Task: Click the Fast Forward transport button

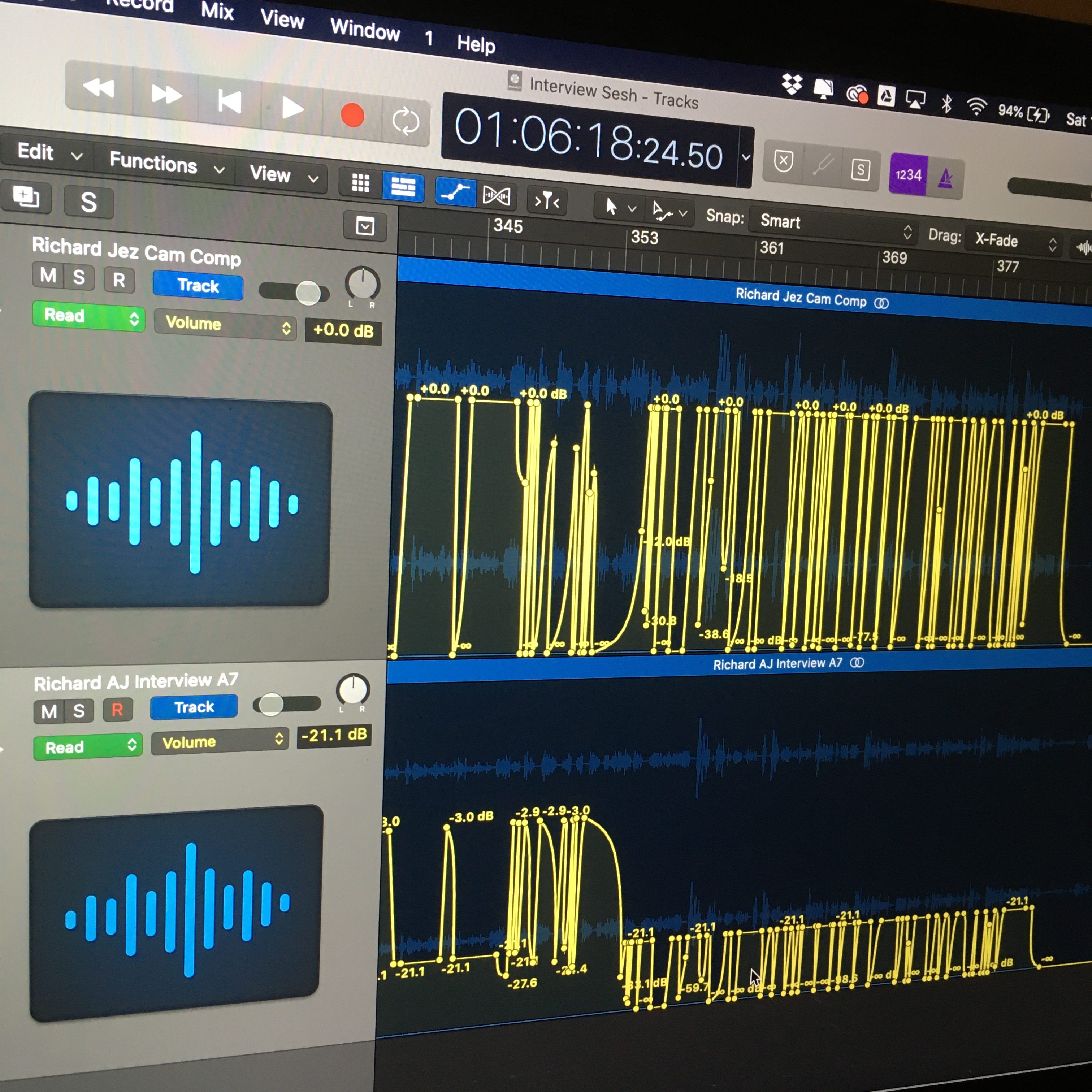Action: [x=166, y=94]
